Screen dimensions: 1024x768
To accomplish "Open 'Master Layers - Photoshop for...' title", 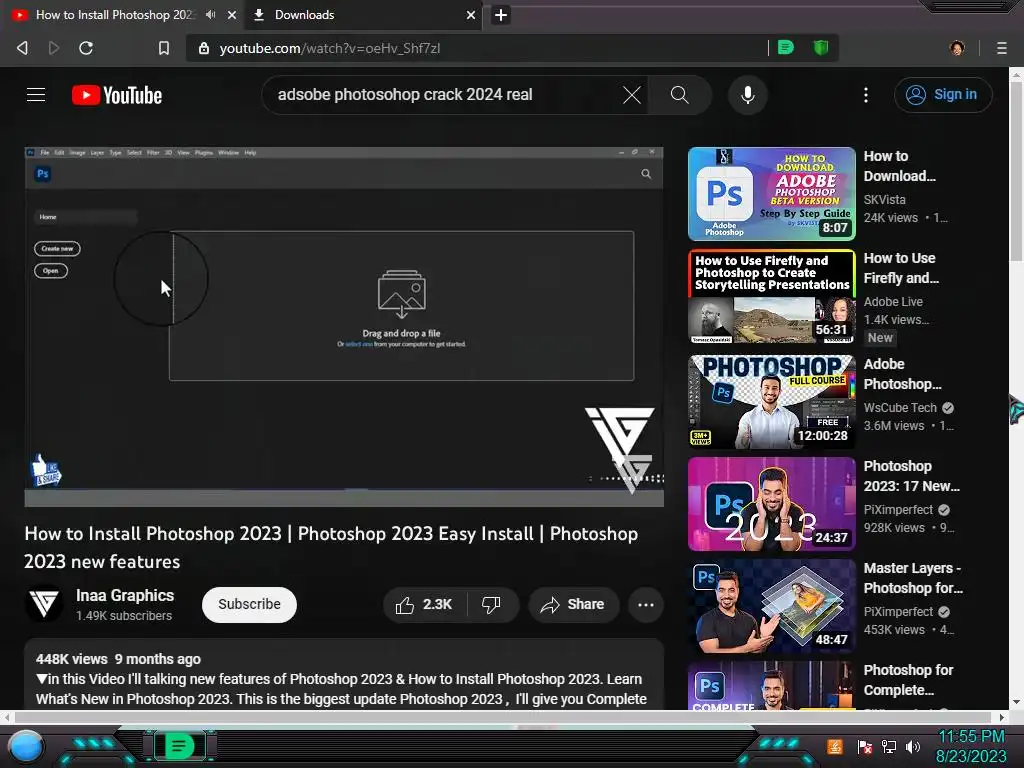I will (x=913, y=577).
